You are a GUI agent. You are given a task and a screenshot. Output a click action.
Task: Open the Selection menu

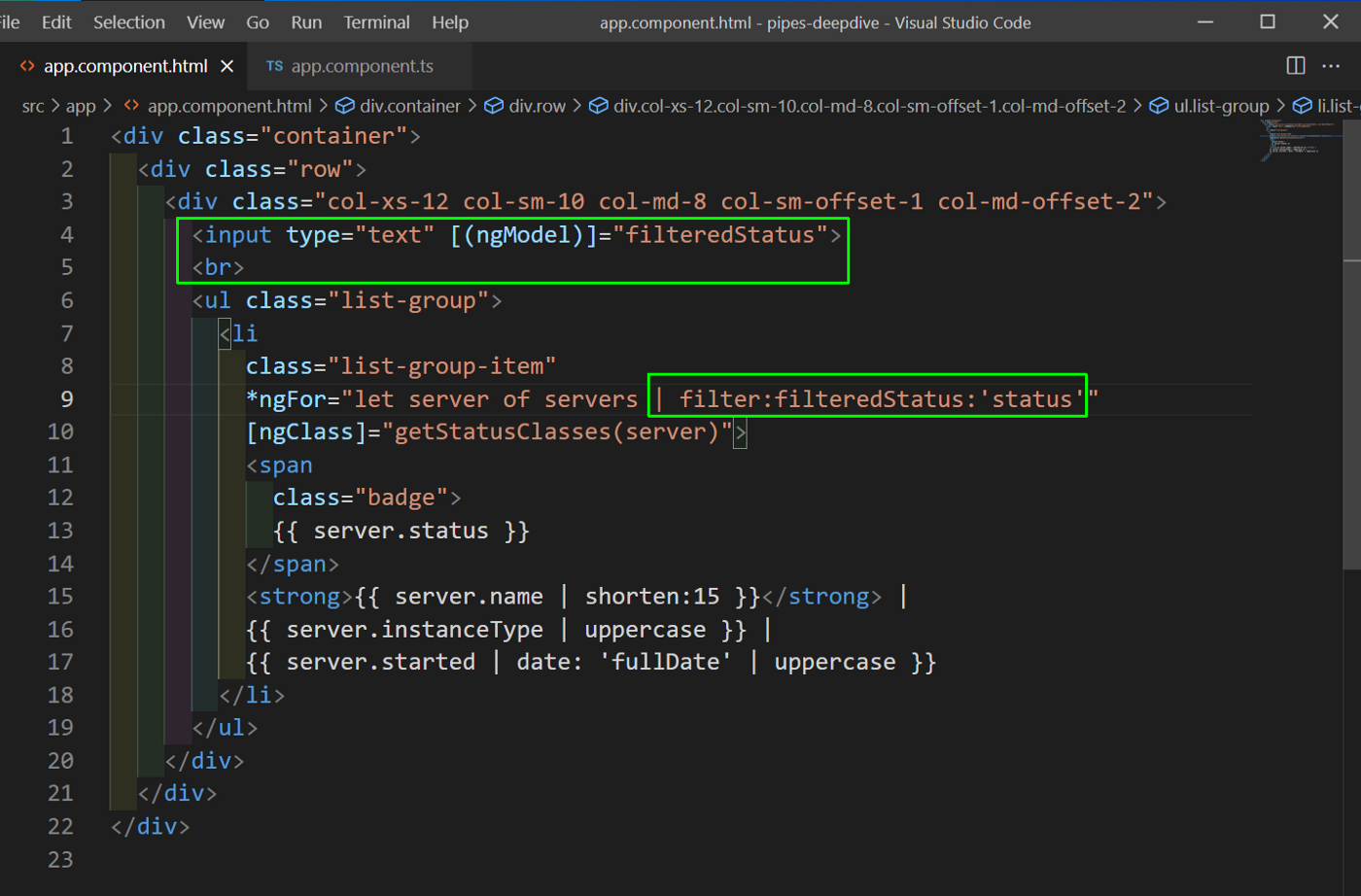[x=129, y=22]
